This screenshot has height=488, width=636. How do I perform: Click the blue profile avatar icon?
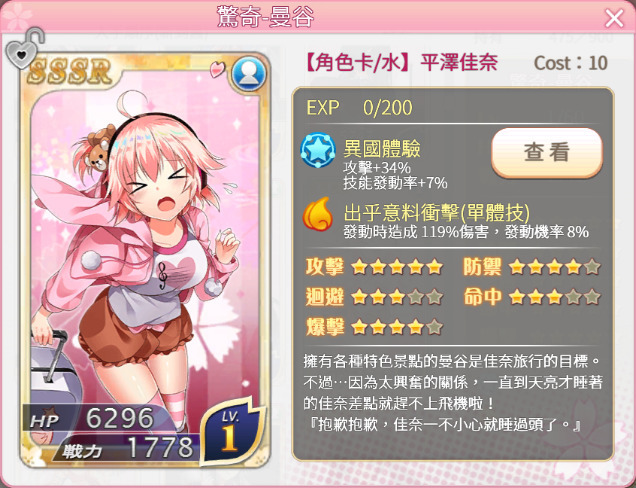point(249,74)
